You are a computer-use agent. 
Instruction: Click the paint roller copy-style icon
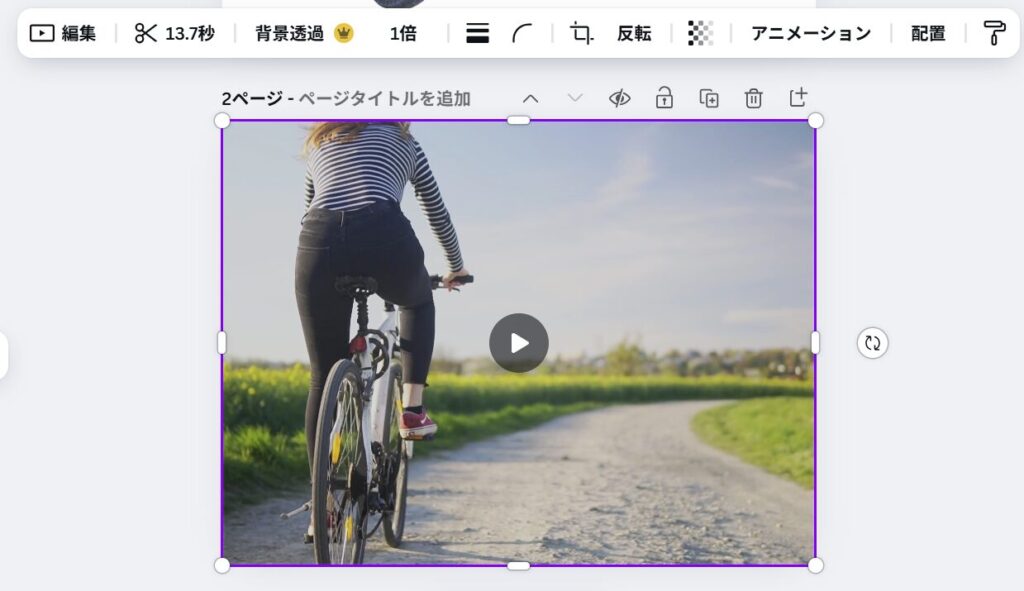click(994, 33)
